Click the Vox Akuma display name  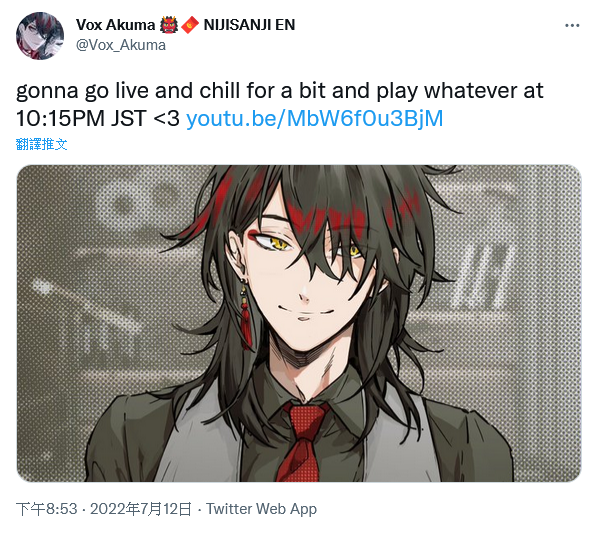pos(115,25)
